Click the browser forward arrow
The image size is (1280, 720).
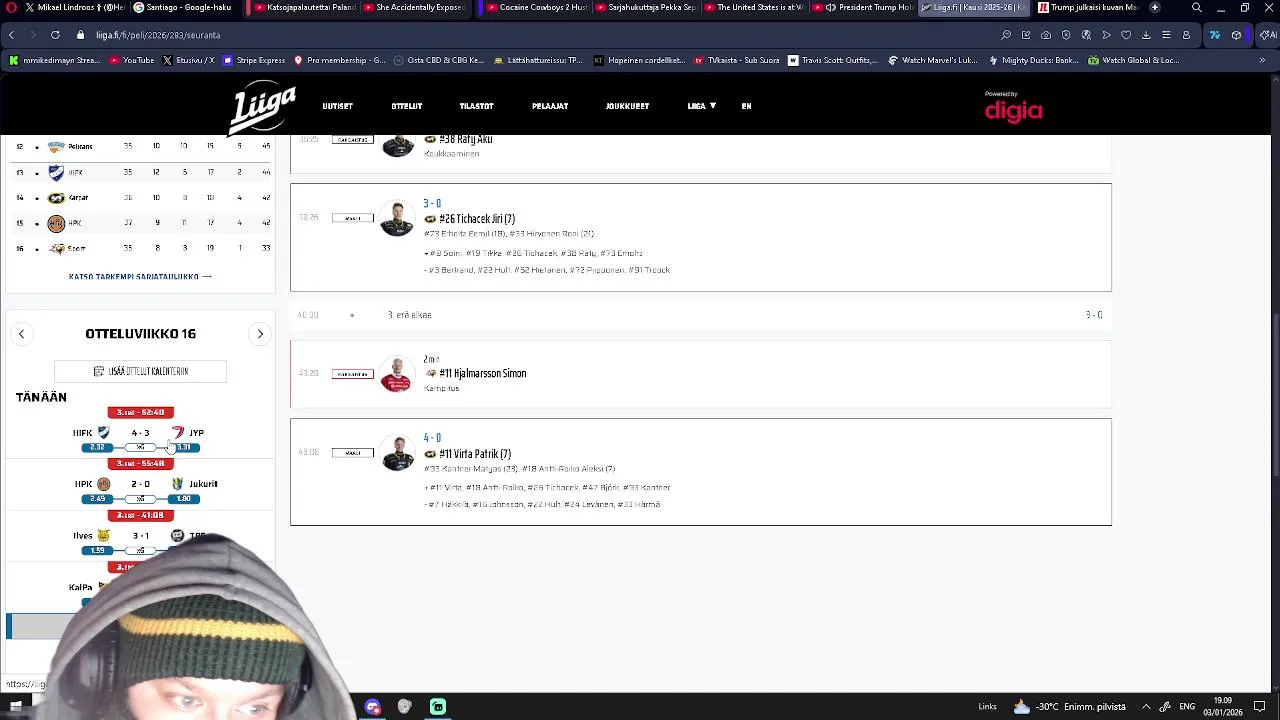(x=33, y=35)
